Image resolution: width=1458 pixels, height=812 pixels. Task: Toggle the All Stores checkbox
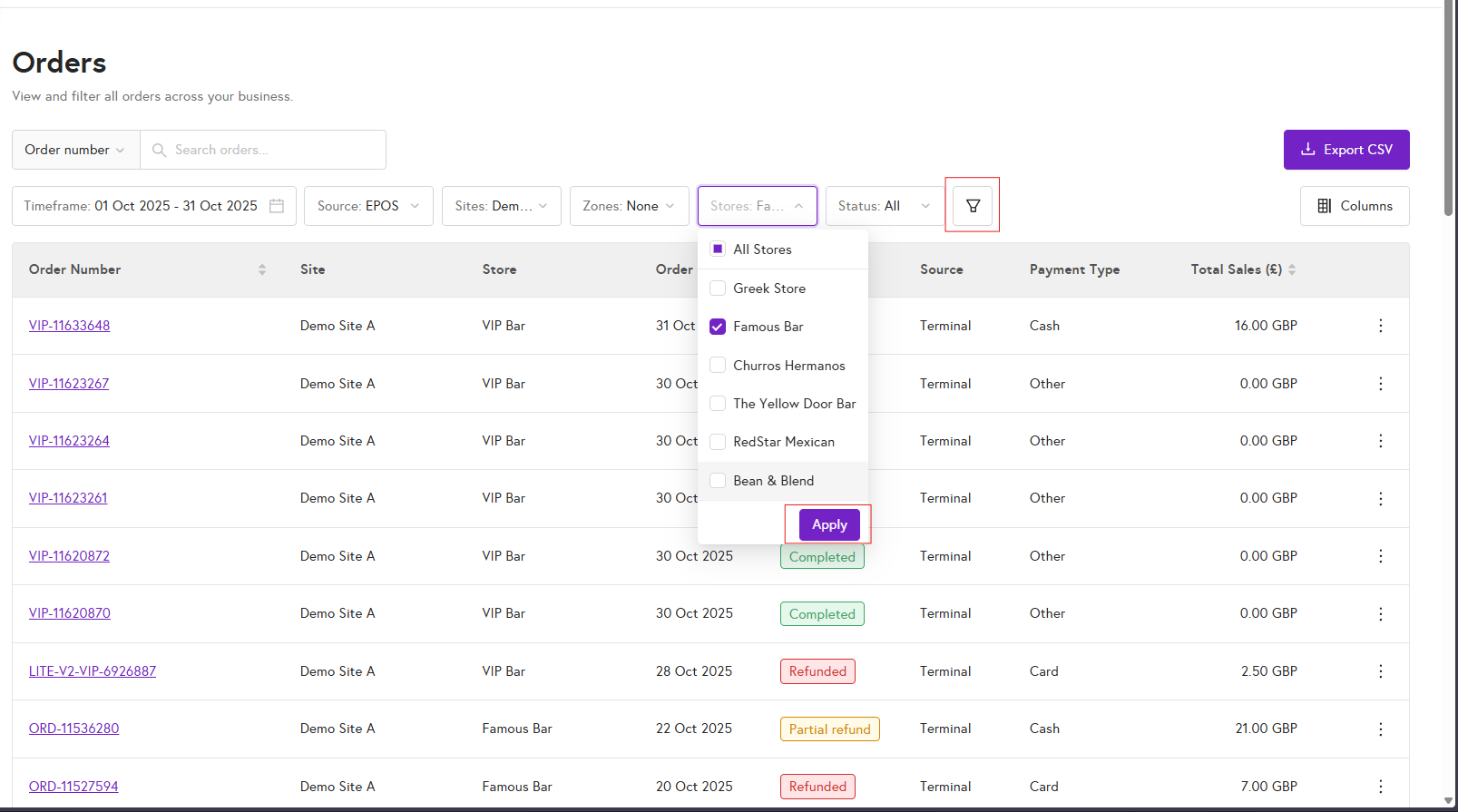718,249
